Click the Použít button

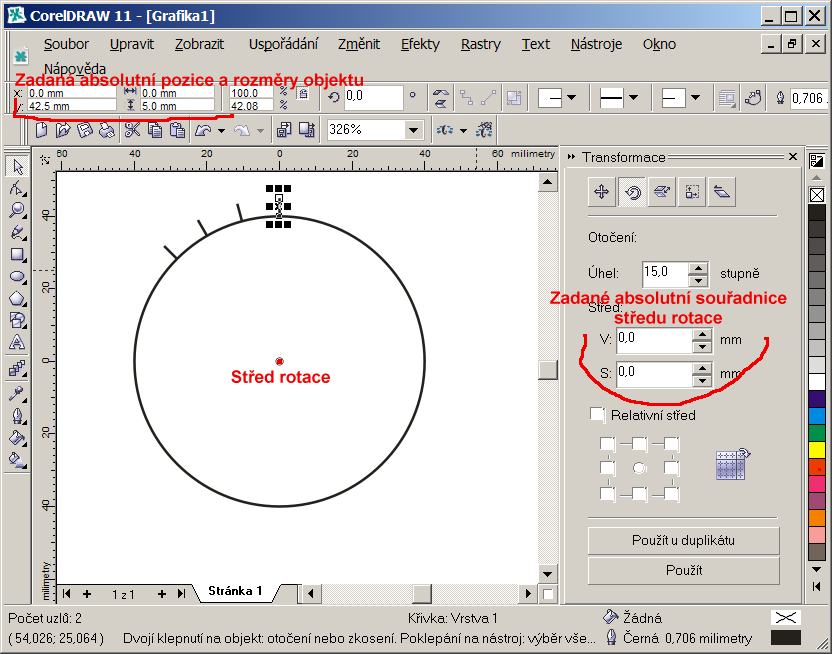(683, 570)
